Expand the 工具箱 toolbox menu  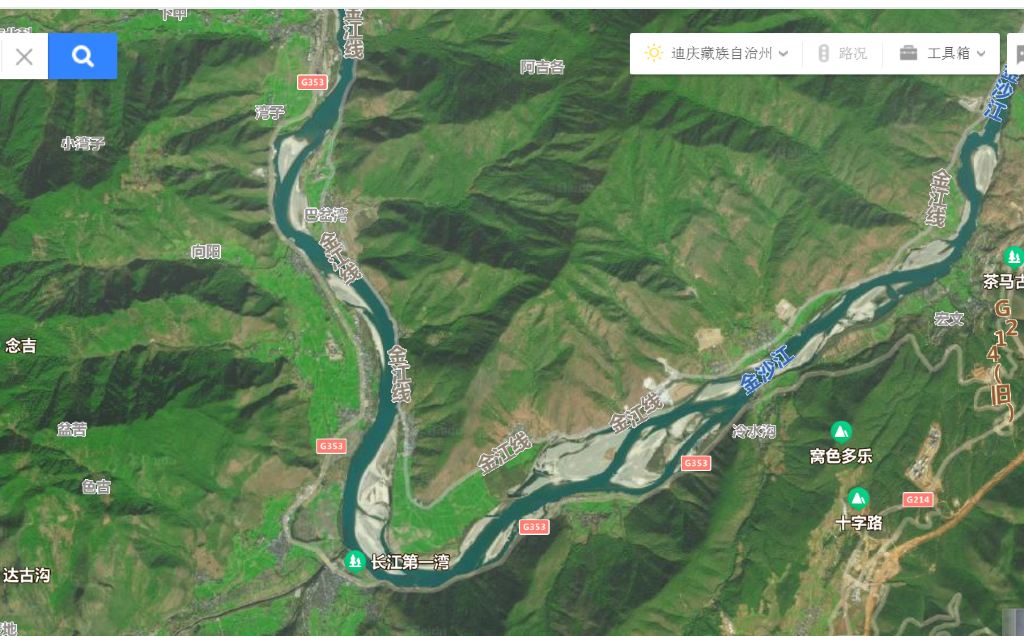pos(942,53)
